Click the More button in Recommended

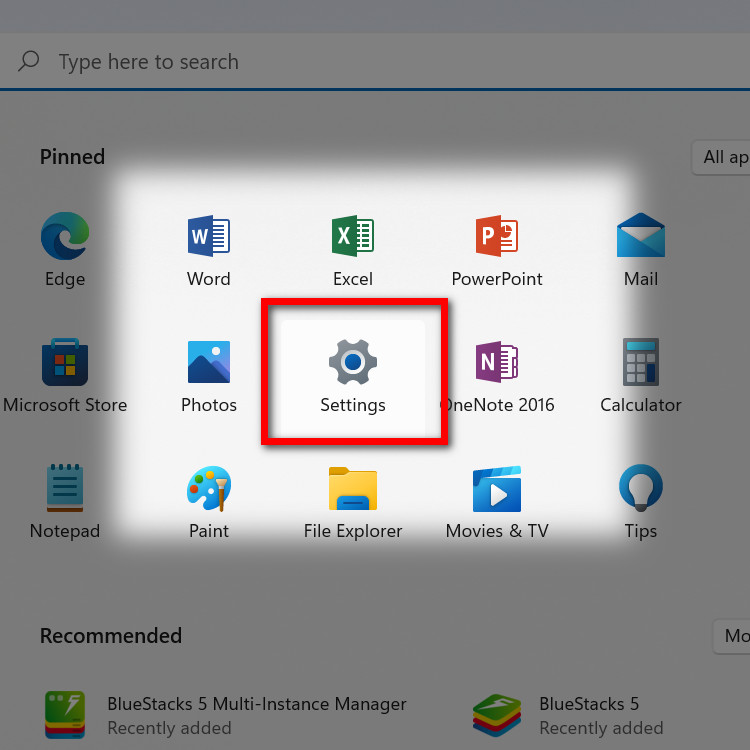[731, 636]
